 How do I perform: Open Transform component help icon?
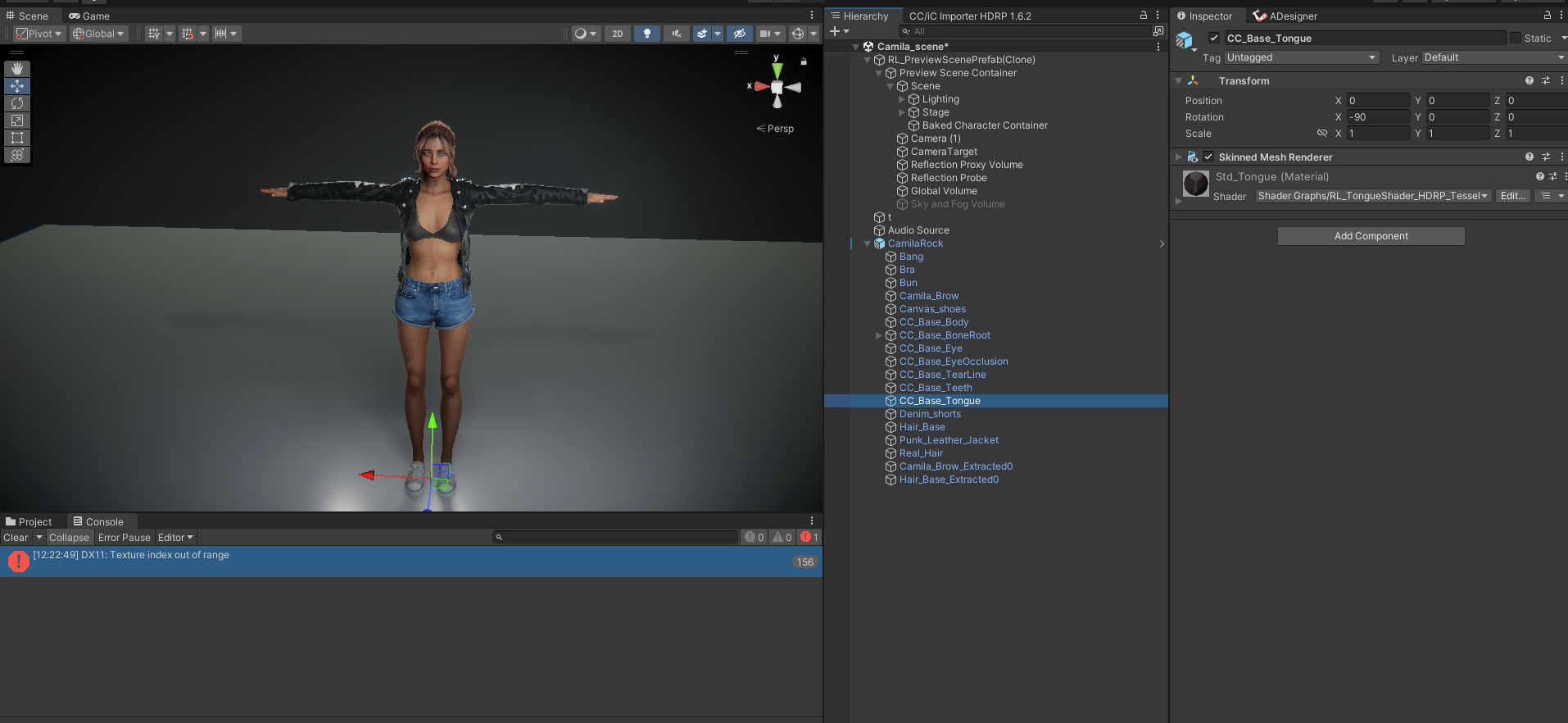point(1529,80)
